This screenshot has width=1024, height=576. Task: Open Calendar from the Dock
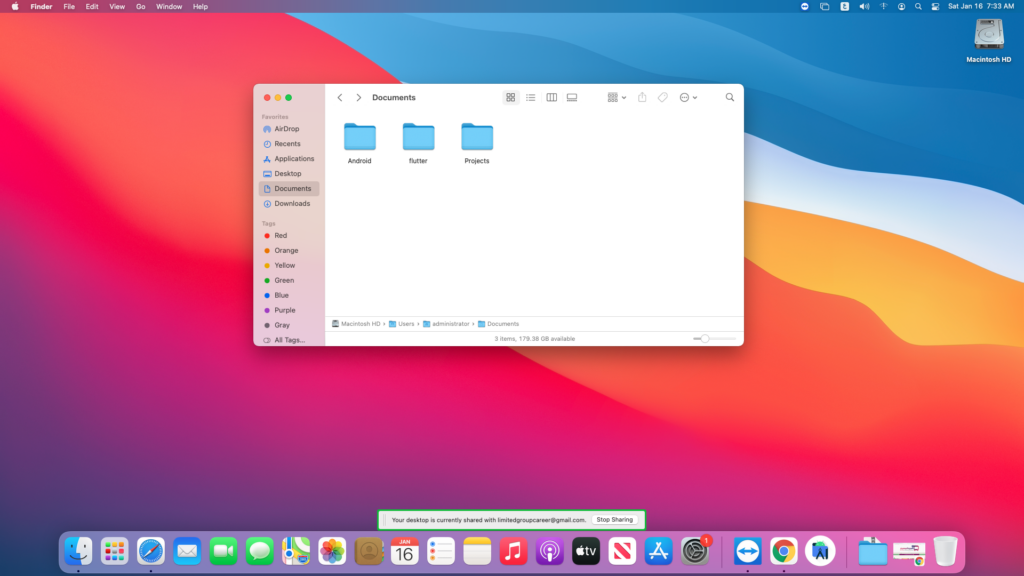click(x=405, y=552)
